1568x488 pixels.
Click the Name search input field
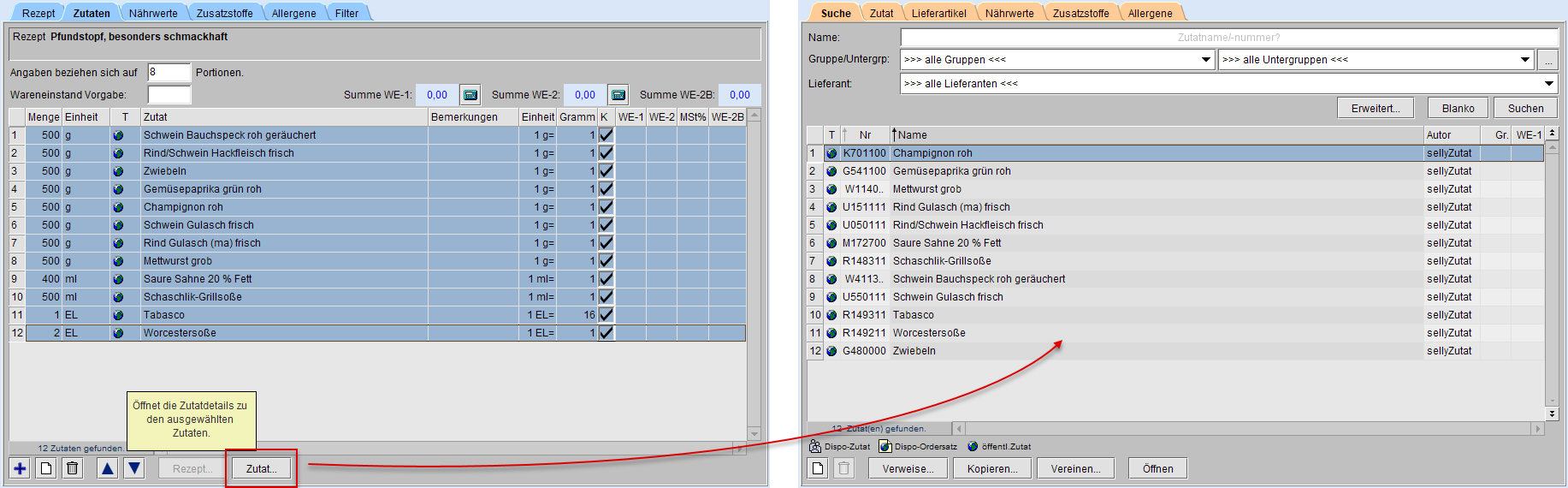(x=1228, y=37)
